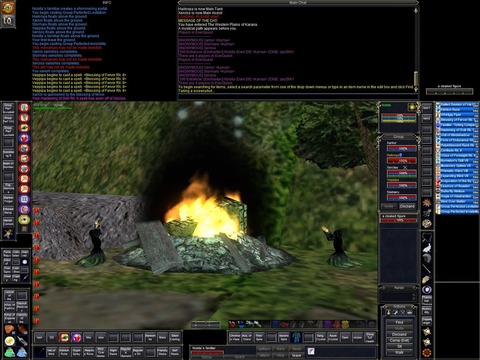Click the helmet icon above the EQ button
480x360 pixels.
tap(8, 8)
